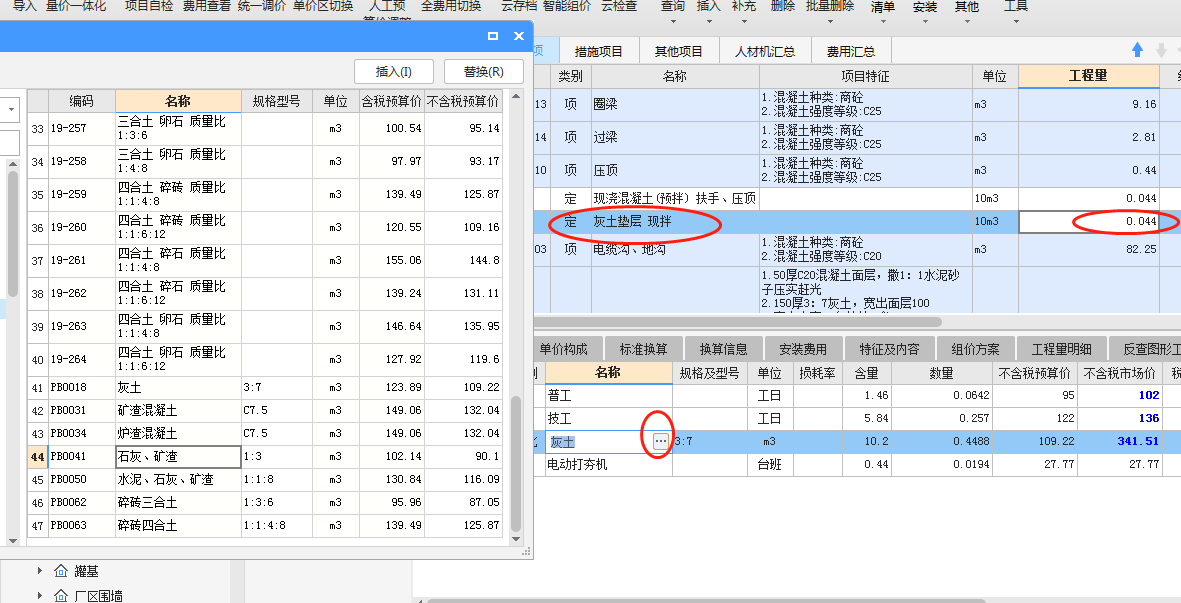The width and height of the screenshot is (1181, 603).
Task: Select row 19-257 三合土 卵石
Action: coord(265,129)
